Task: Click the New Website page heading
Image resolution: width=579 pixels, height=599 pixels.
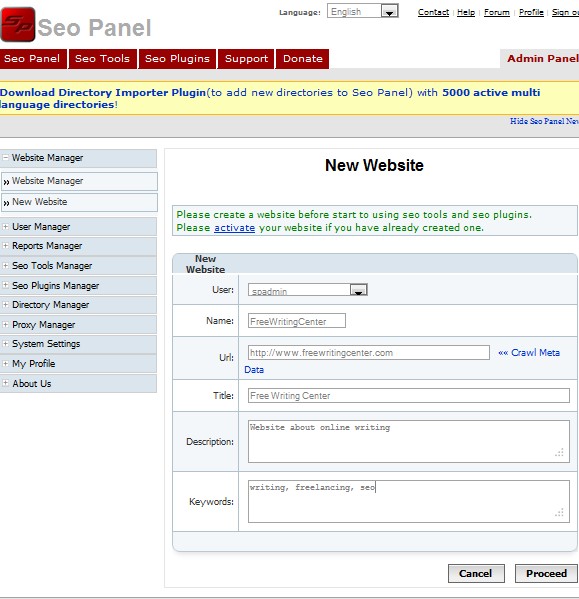Action: (374, 165)
